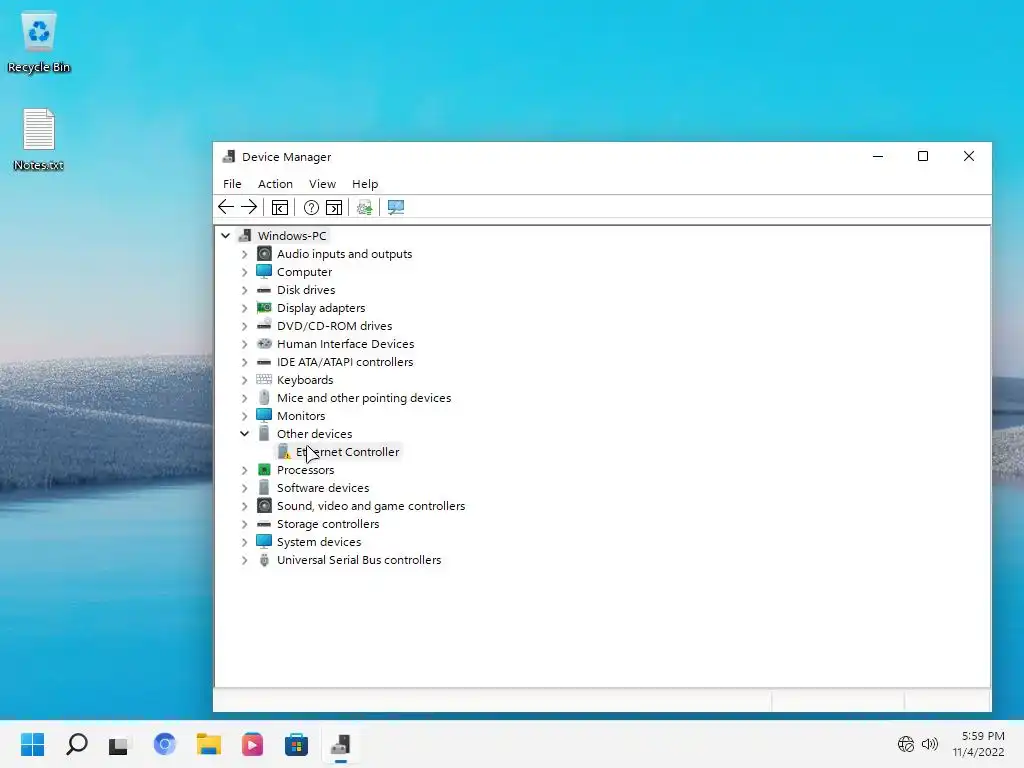1024x768 pixels.
Task: Expand the Storage controllers category
Action: click(244, 524)
